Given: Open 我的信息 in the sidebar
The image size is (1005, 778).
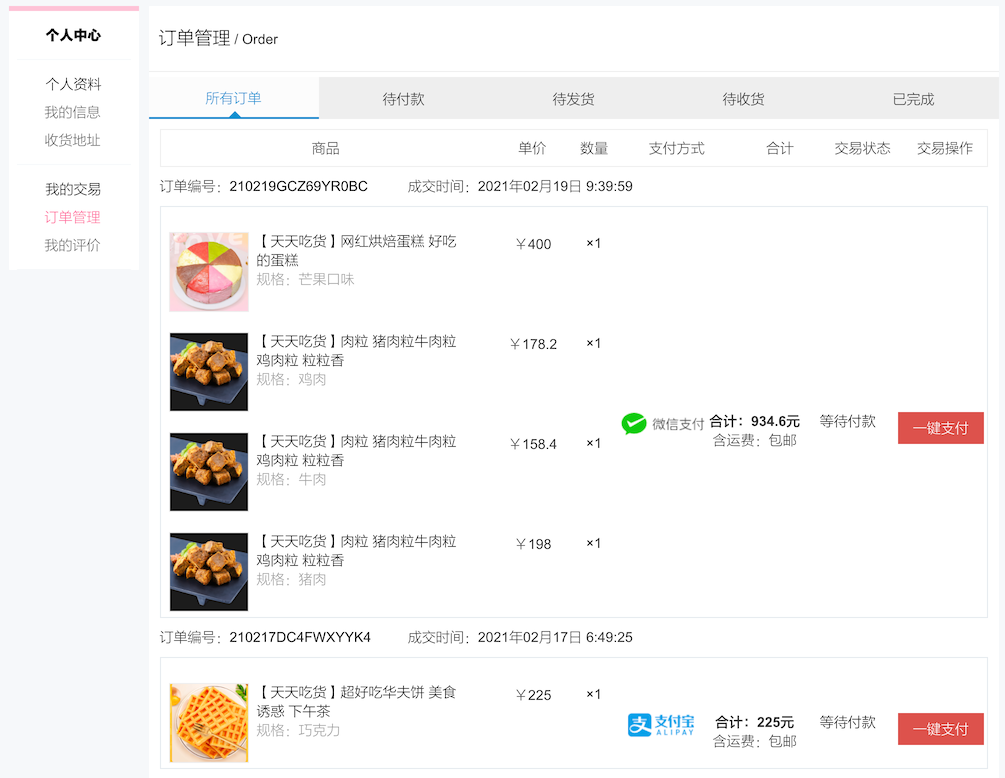Looking at the screenshot, I should pyautogui.click(x=73, y=112).
